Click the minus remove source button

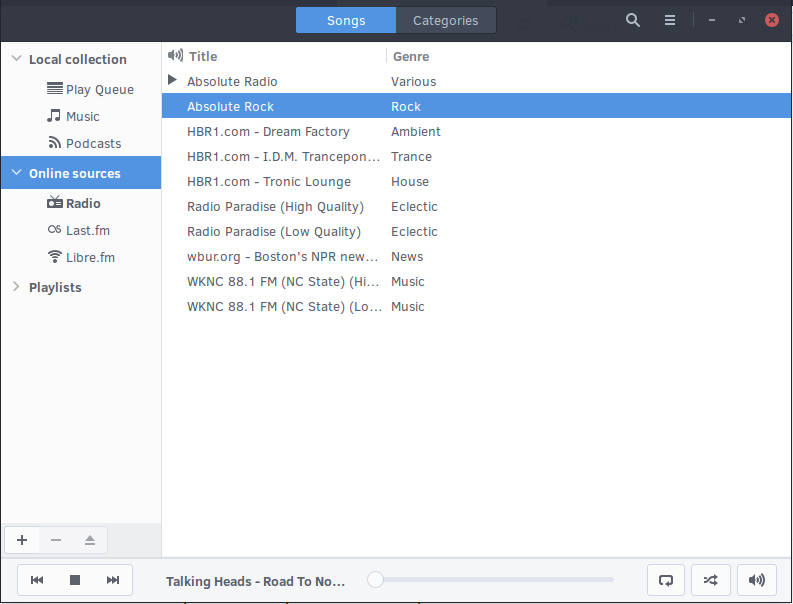[56, 540]
